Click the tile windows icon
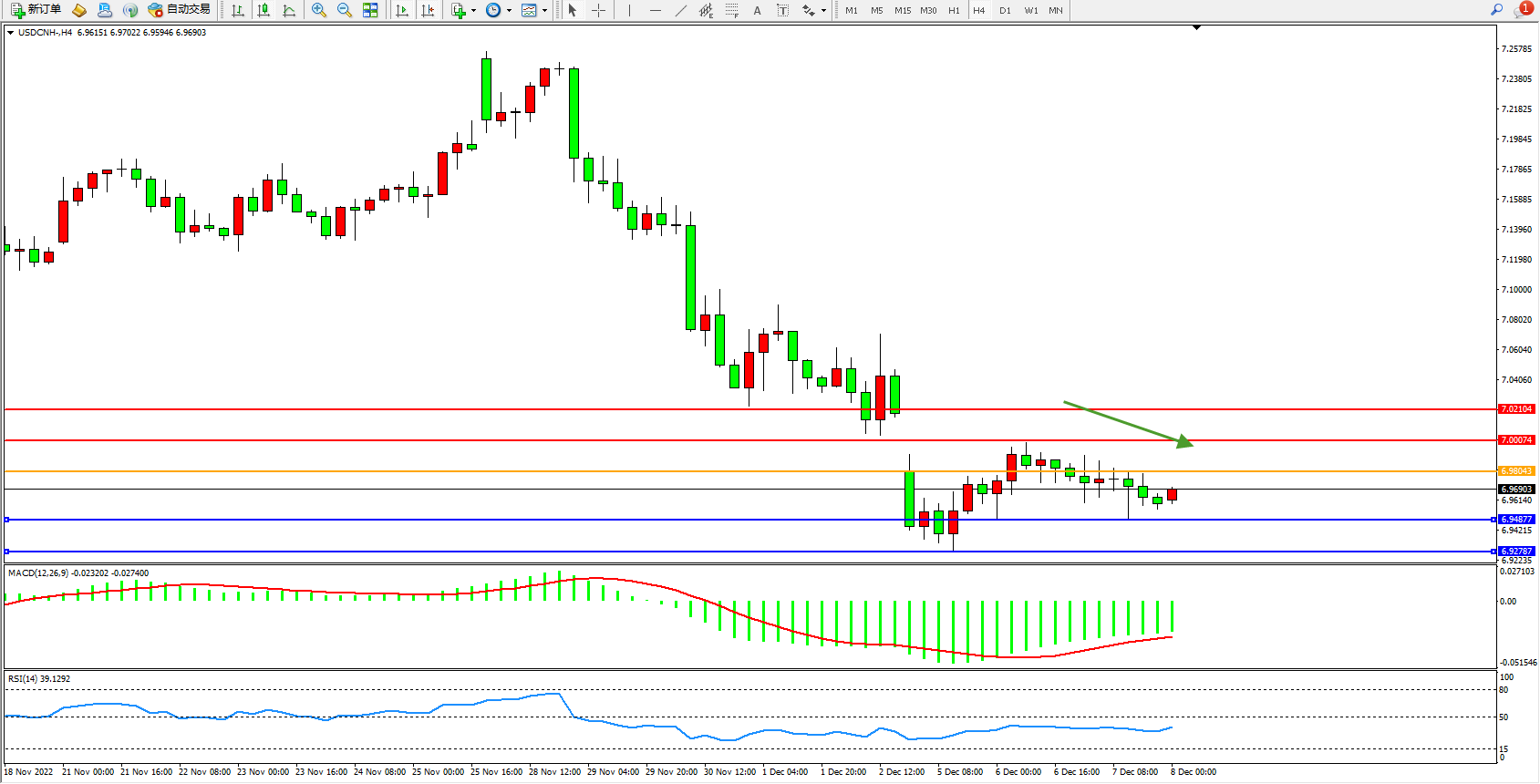This screenshot has height=784, width=1540. [x=370, y=10]
